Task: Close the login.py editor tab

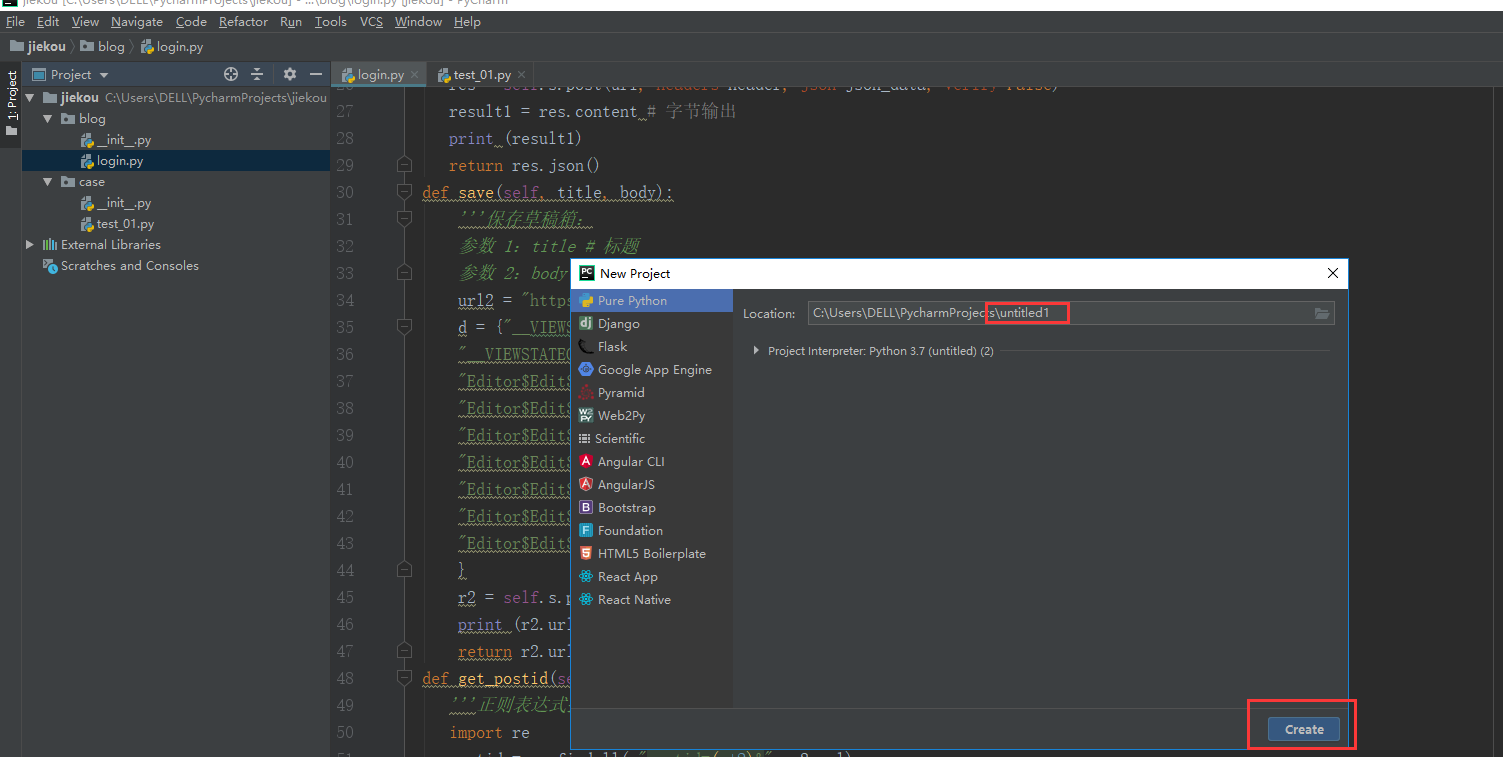Action: [x=416, y=75]
